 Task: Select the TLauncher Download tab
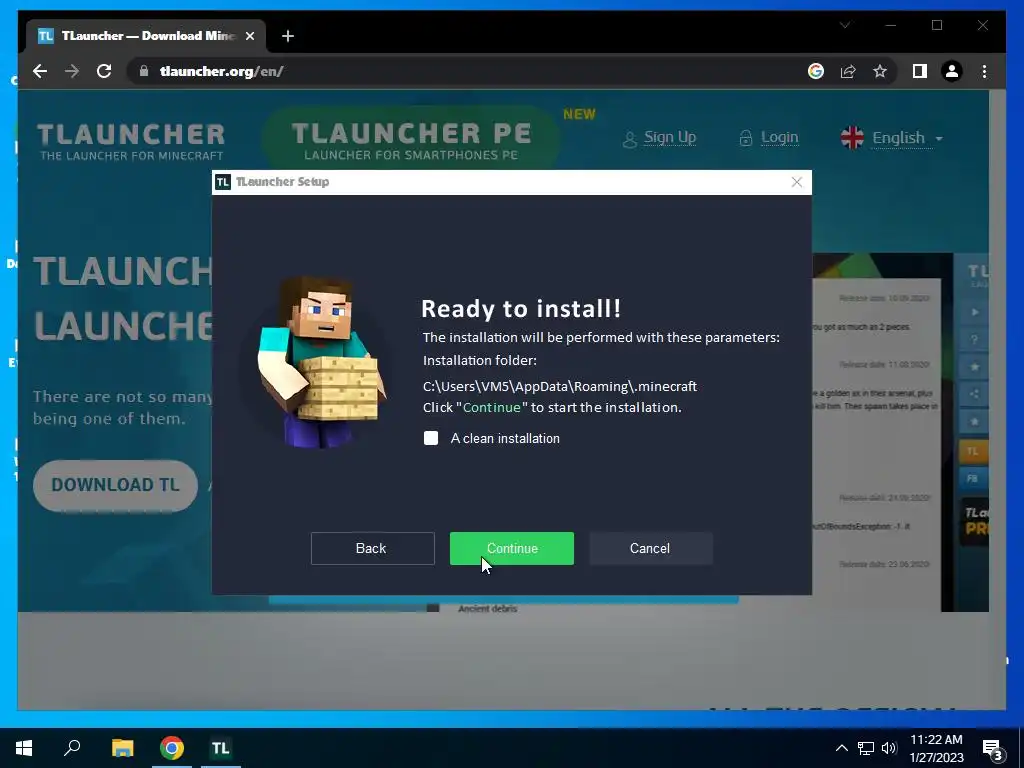pyautogui.click(x=146, y=36)
